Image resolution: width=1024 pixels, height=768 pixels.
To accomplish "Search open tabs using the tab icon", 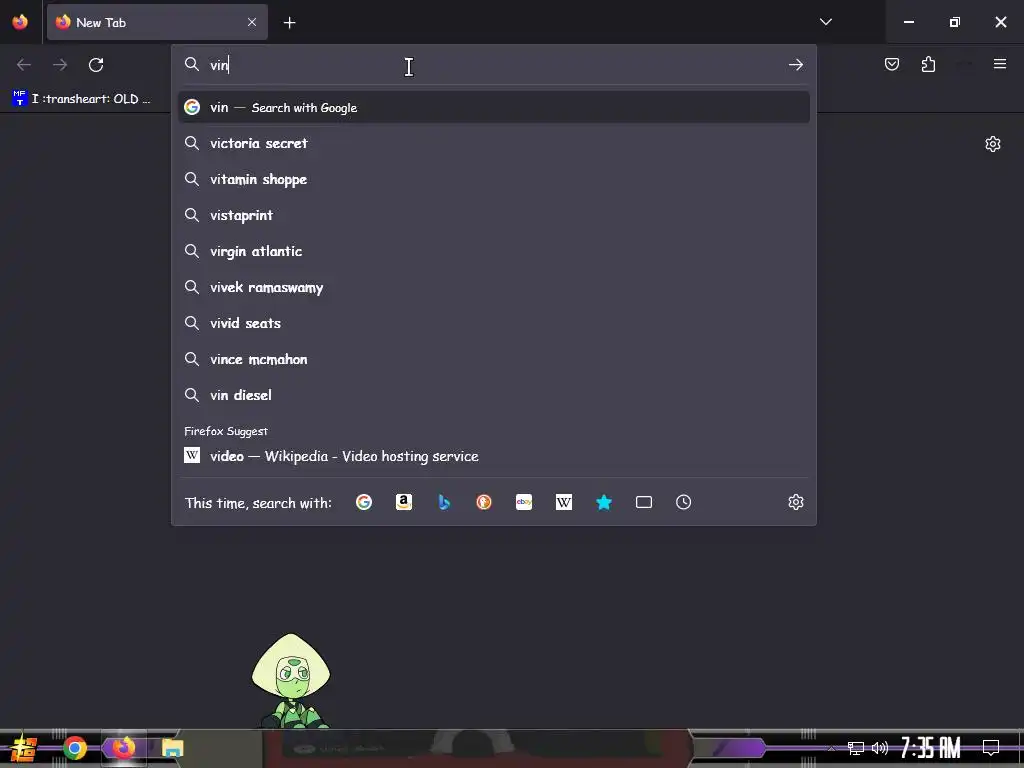I will (x=644, y=502).
